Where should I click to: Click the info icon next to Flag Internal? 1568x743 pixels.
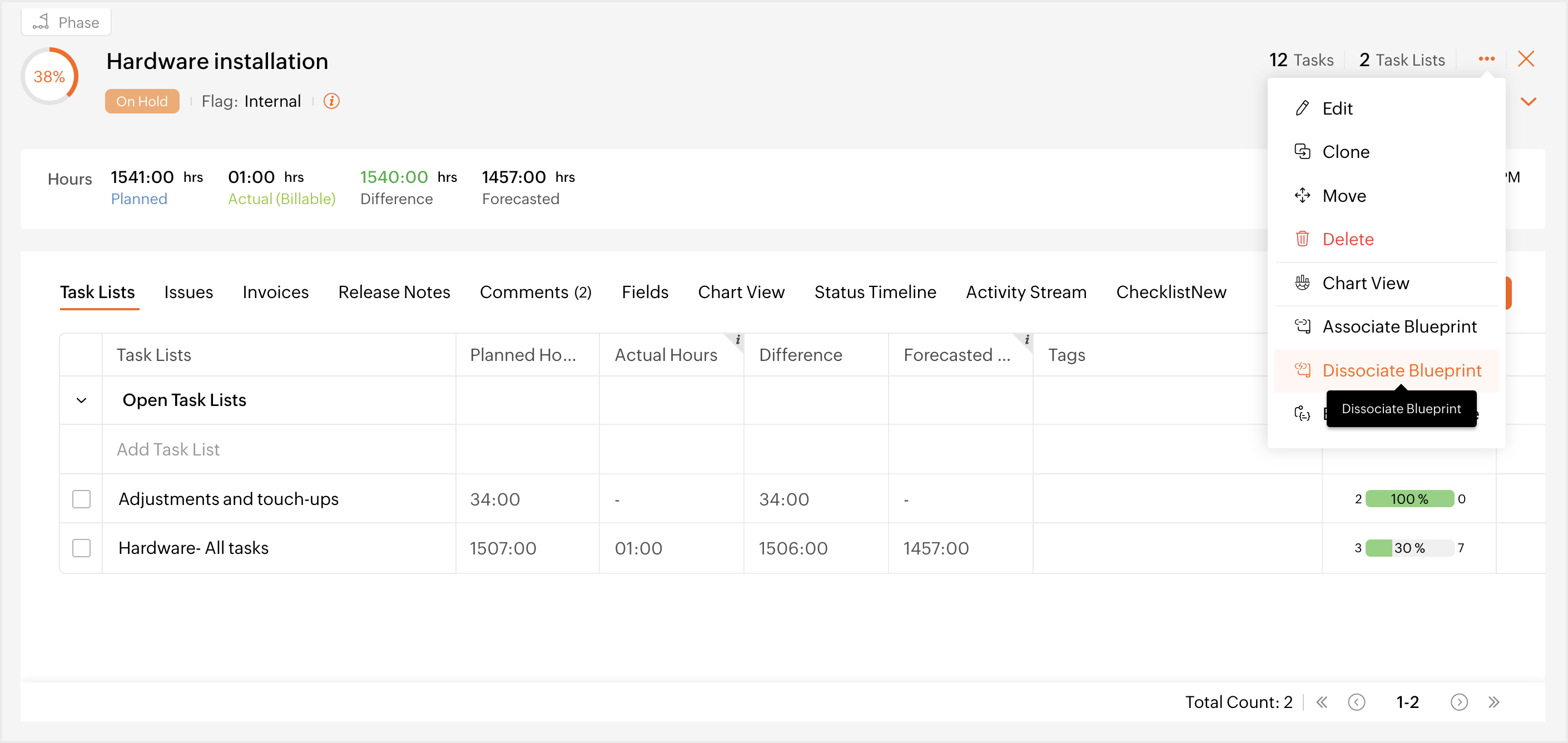(x=331, y=101)
